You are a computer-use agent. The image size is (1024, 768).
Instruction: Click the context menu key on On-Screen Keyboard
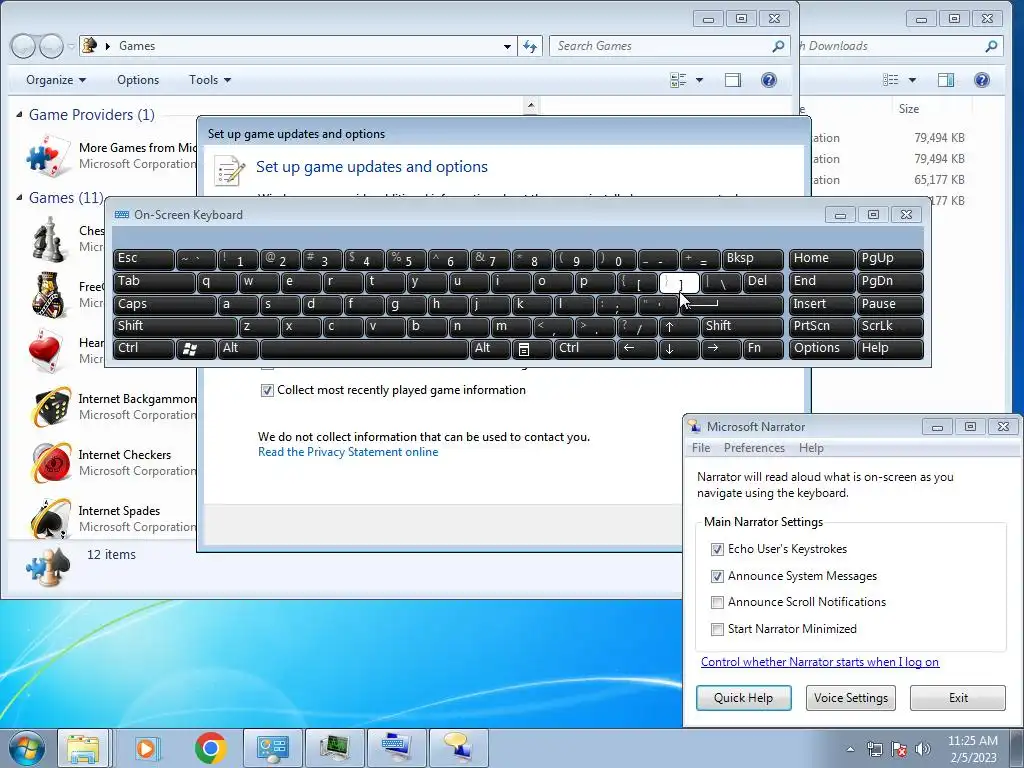532,349
